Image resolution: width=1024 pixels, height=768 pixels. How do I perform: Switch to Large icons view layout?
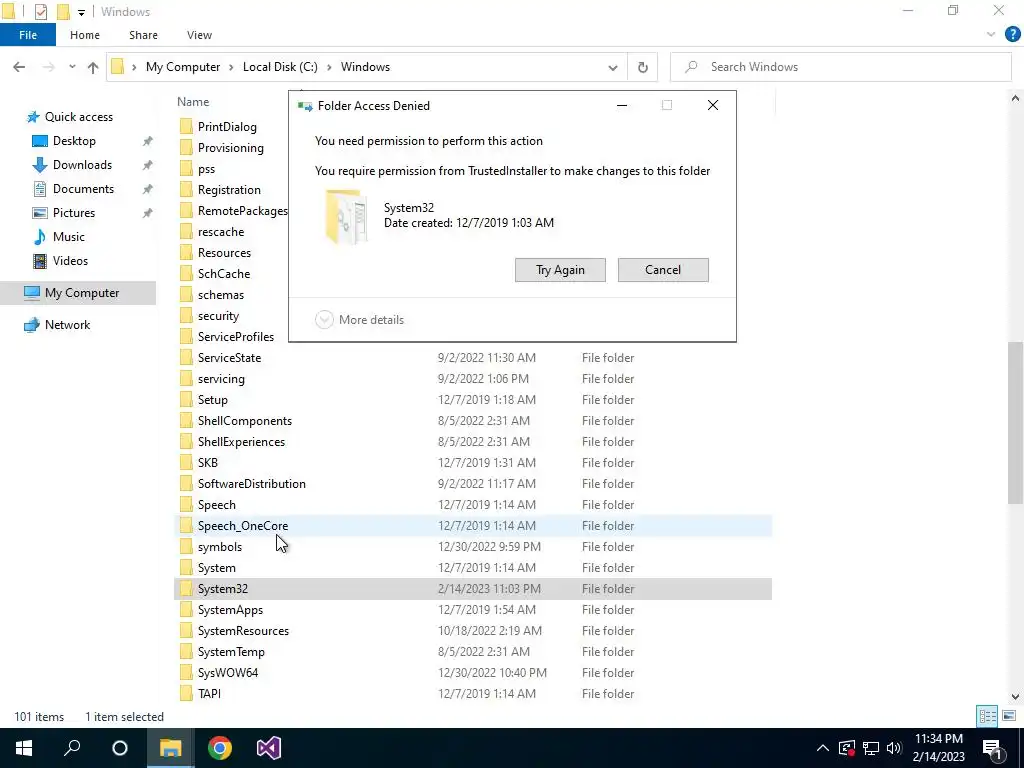click(1009, 716)
